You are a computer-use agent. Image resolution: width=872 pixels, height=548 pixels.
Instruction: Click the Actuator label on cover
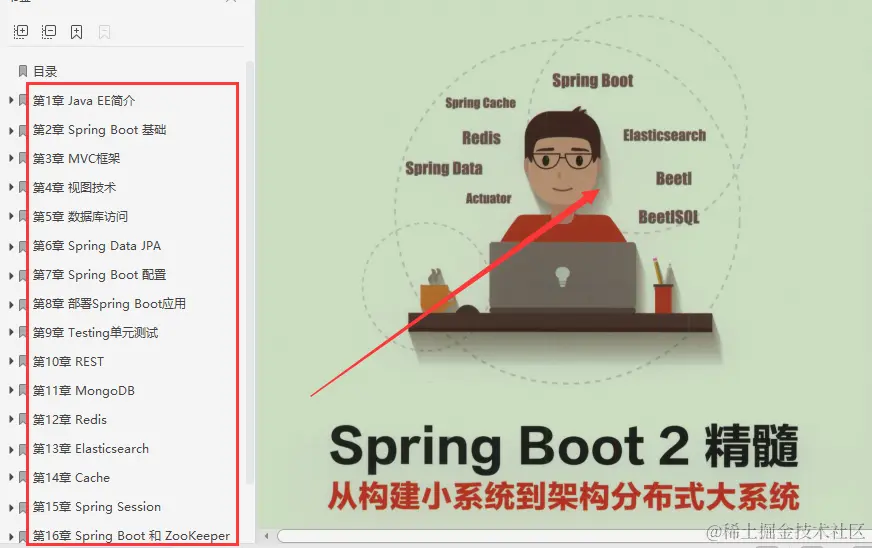[488, 198]
